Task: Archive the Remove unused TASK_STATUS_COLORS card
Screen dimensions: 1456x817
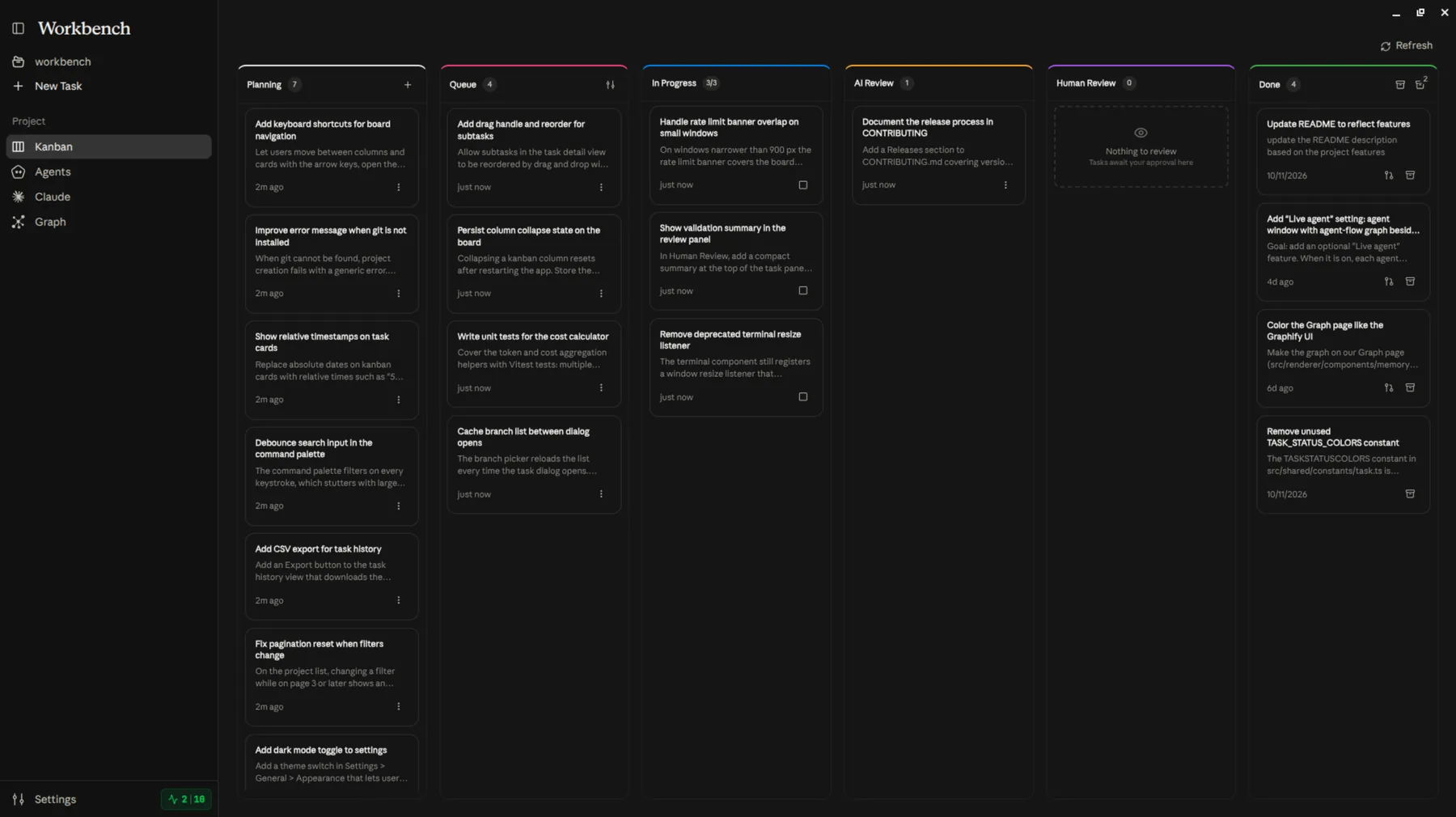Action: [x=1410, y=494]
